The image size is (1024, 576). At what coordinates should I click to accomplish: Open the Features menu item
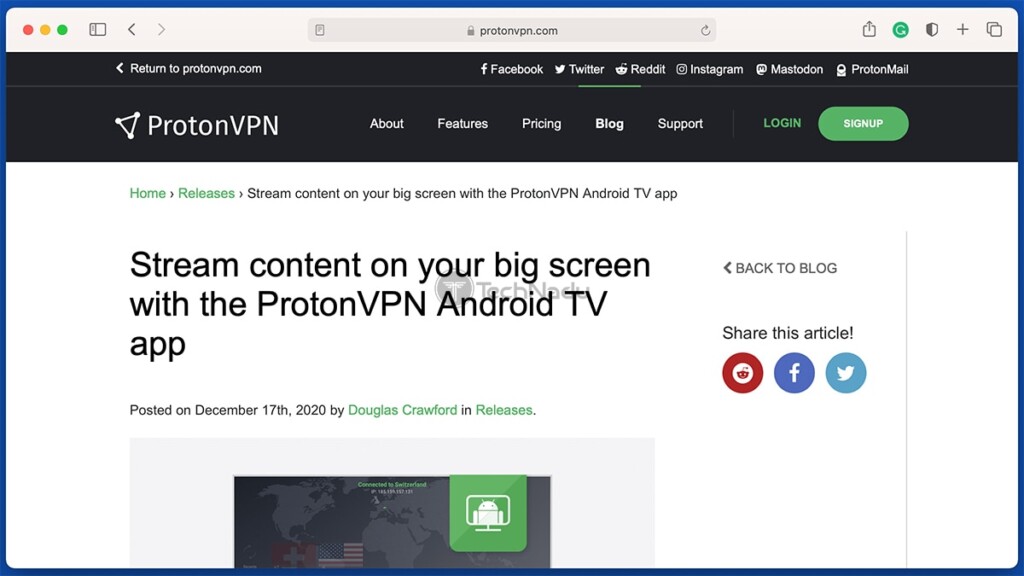click(462, 123)
